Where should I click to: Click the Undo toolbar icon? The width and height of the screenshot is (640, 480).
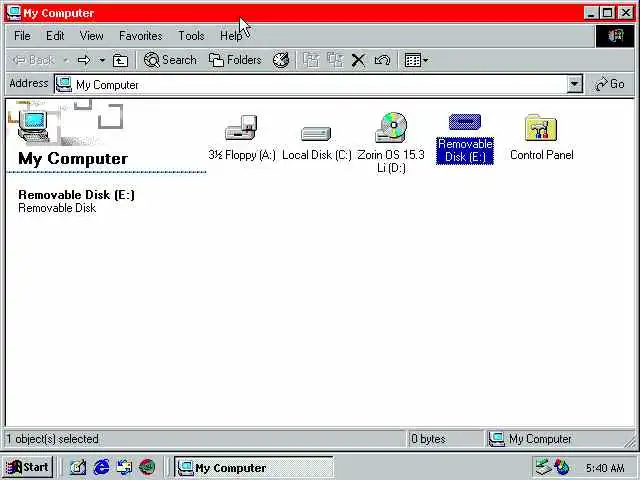[x=382, y=60]
